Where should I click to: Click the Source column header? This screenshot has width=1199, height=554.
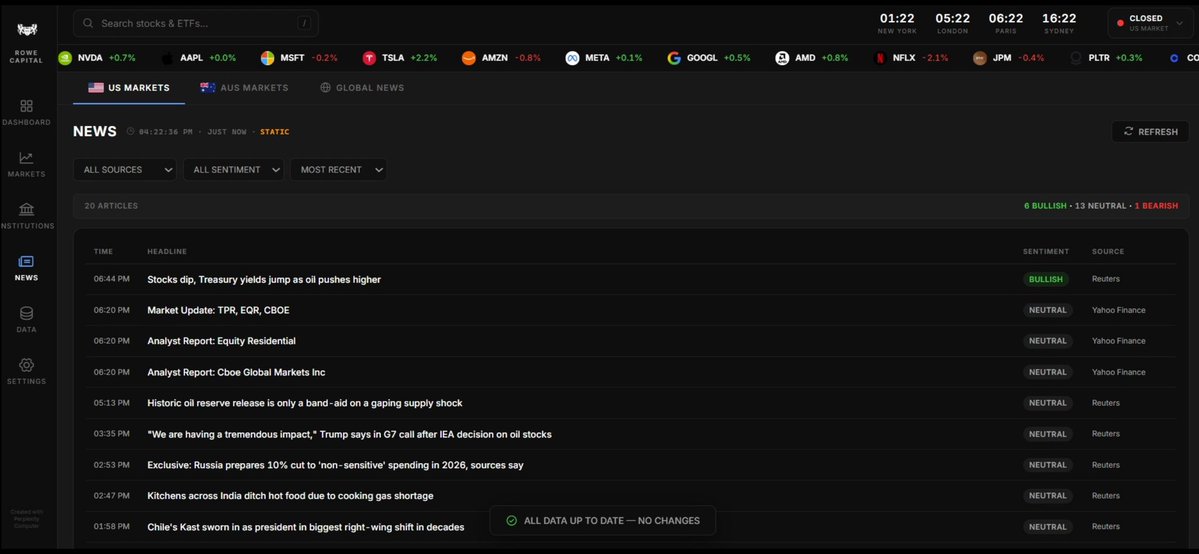(x=1108, y=252)
